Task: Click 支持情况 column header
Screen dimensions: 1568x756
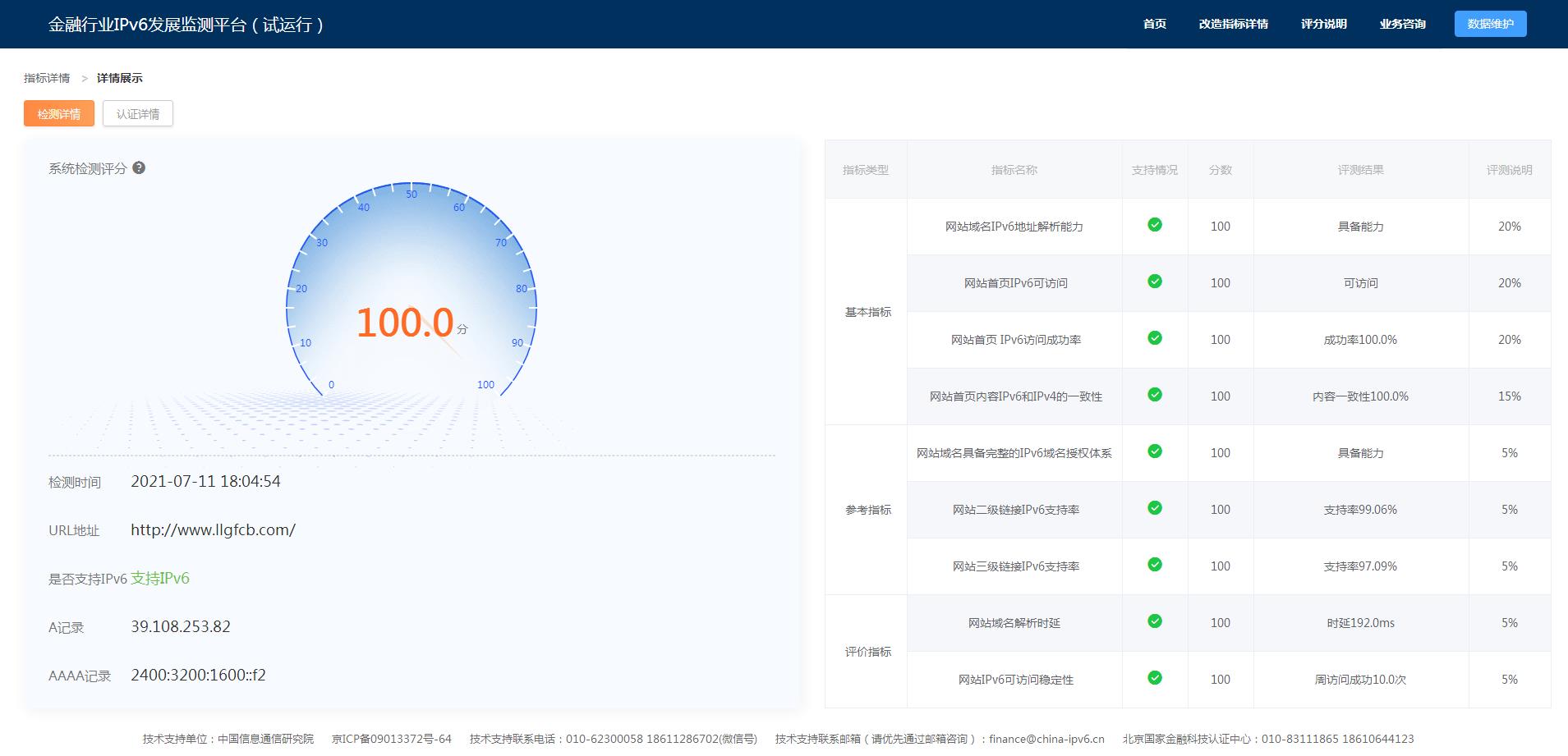Action: click(1155, 170)
